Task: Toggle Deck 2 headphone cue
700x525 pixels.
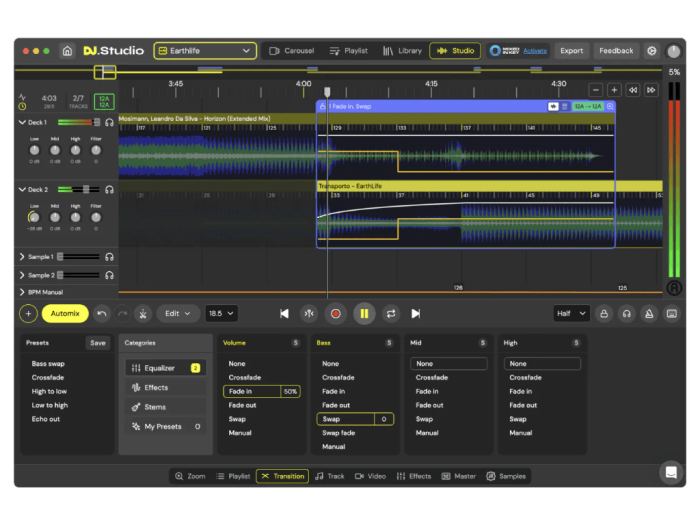Action: (109, 190)
